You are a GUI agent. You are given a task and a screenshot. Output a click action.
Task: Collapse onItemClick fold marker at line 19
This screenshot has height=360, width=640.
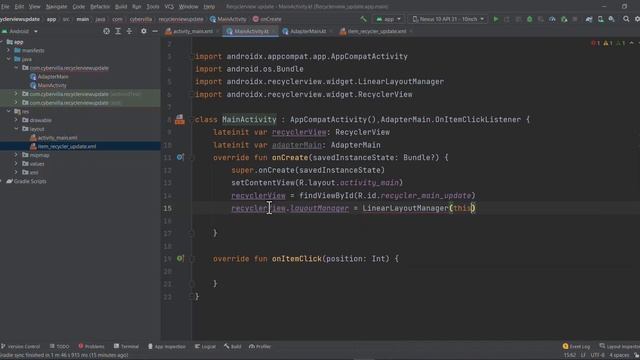[x=191, y=259]
